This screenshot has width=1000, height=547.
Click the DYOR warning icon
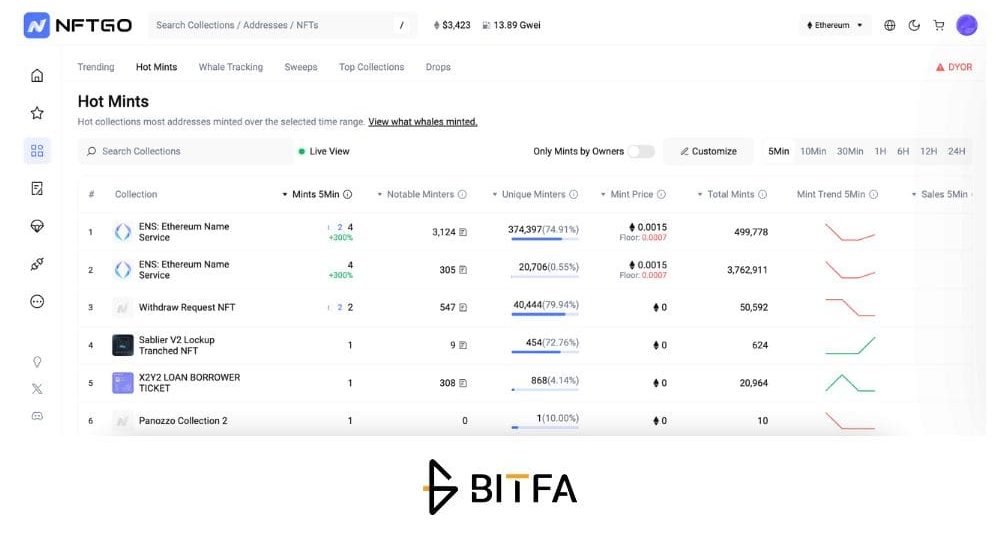tap(940, 67)
